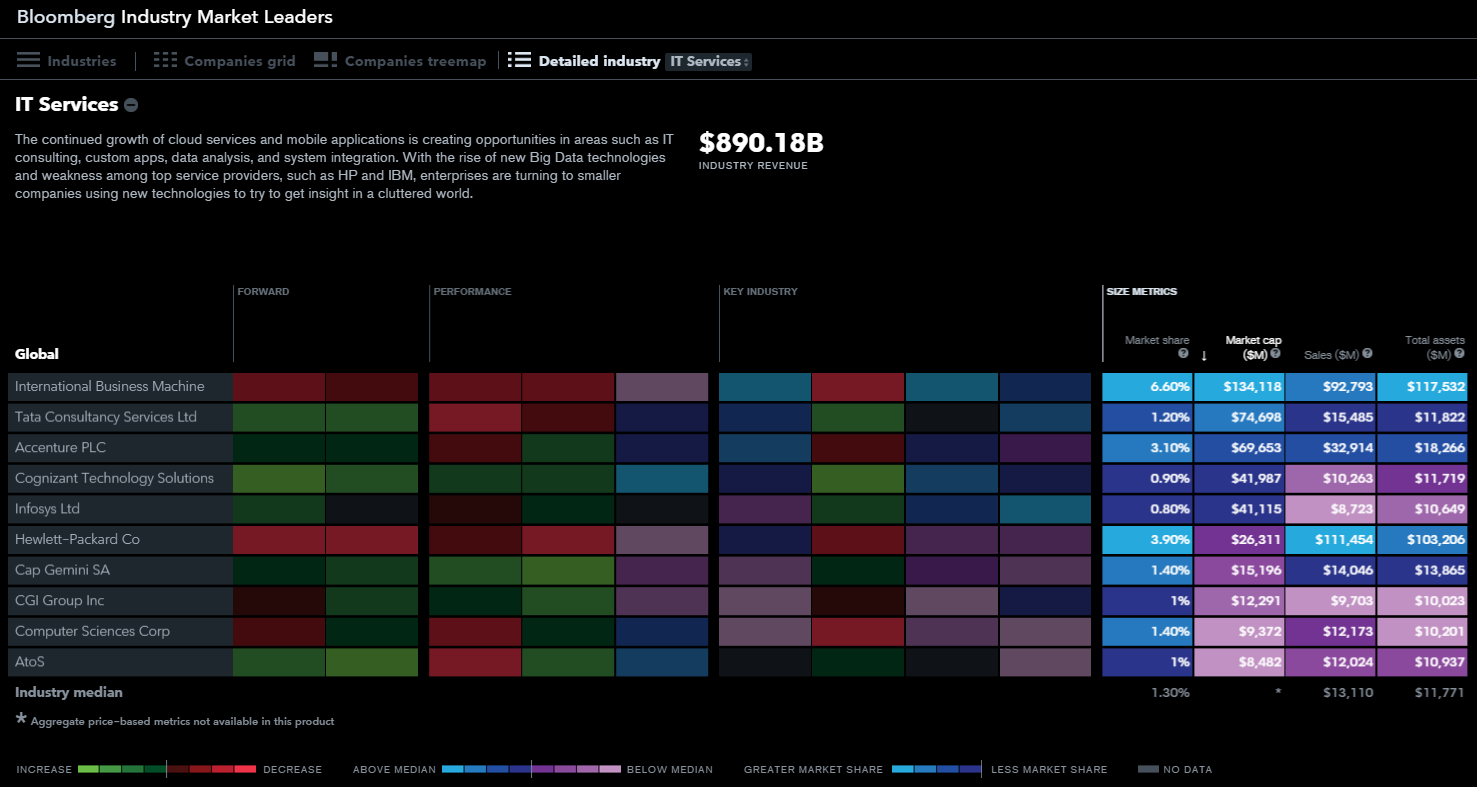
Task: Expand the PERFORMANCE metrics section
Action: [472, 292]
